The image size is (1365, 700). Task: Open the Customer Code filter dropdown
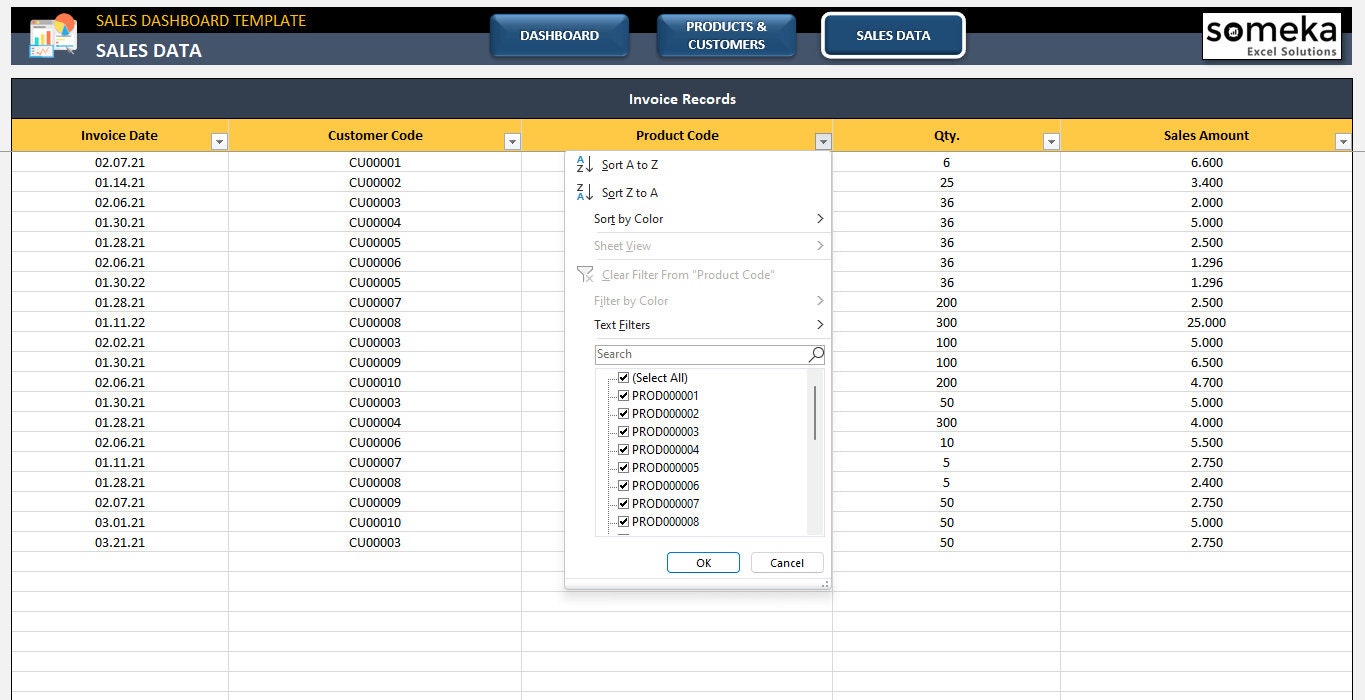tap(513, 140)
